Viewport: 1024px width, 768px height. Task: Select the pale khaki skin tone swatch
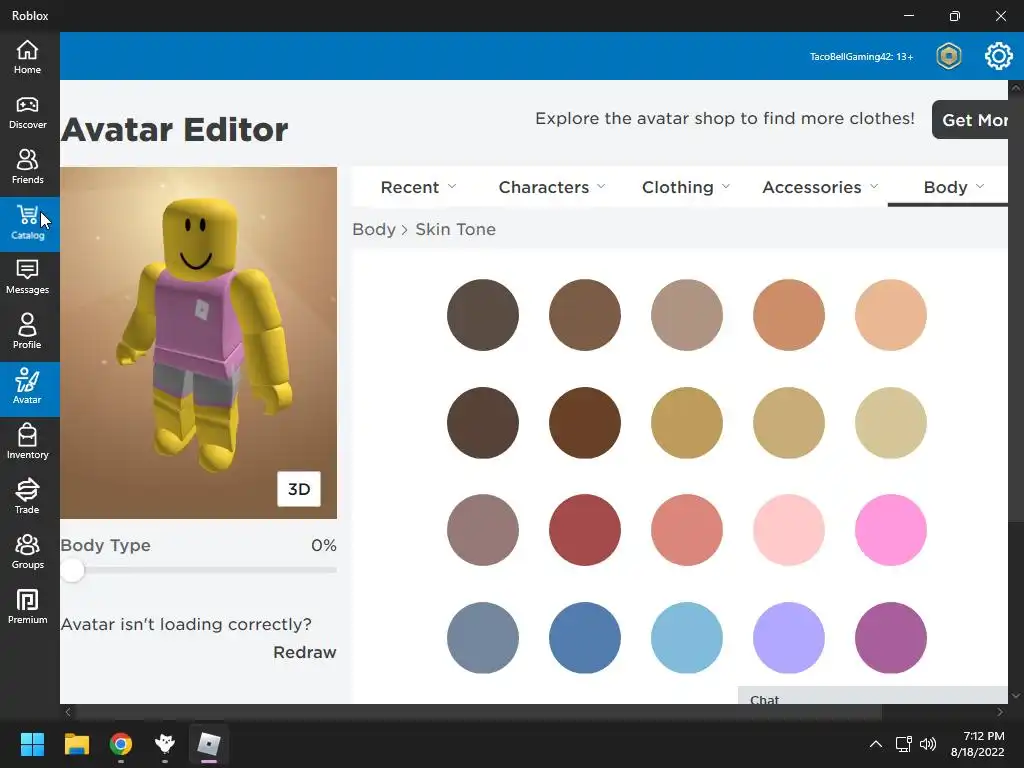pyautogui.click(x=890, y=423)
